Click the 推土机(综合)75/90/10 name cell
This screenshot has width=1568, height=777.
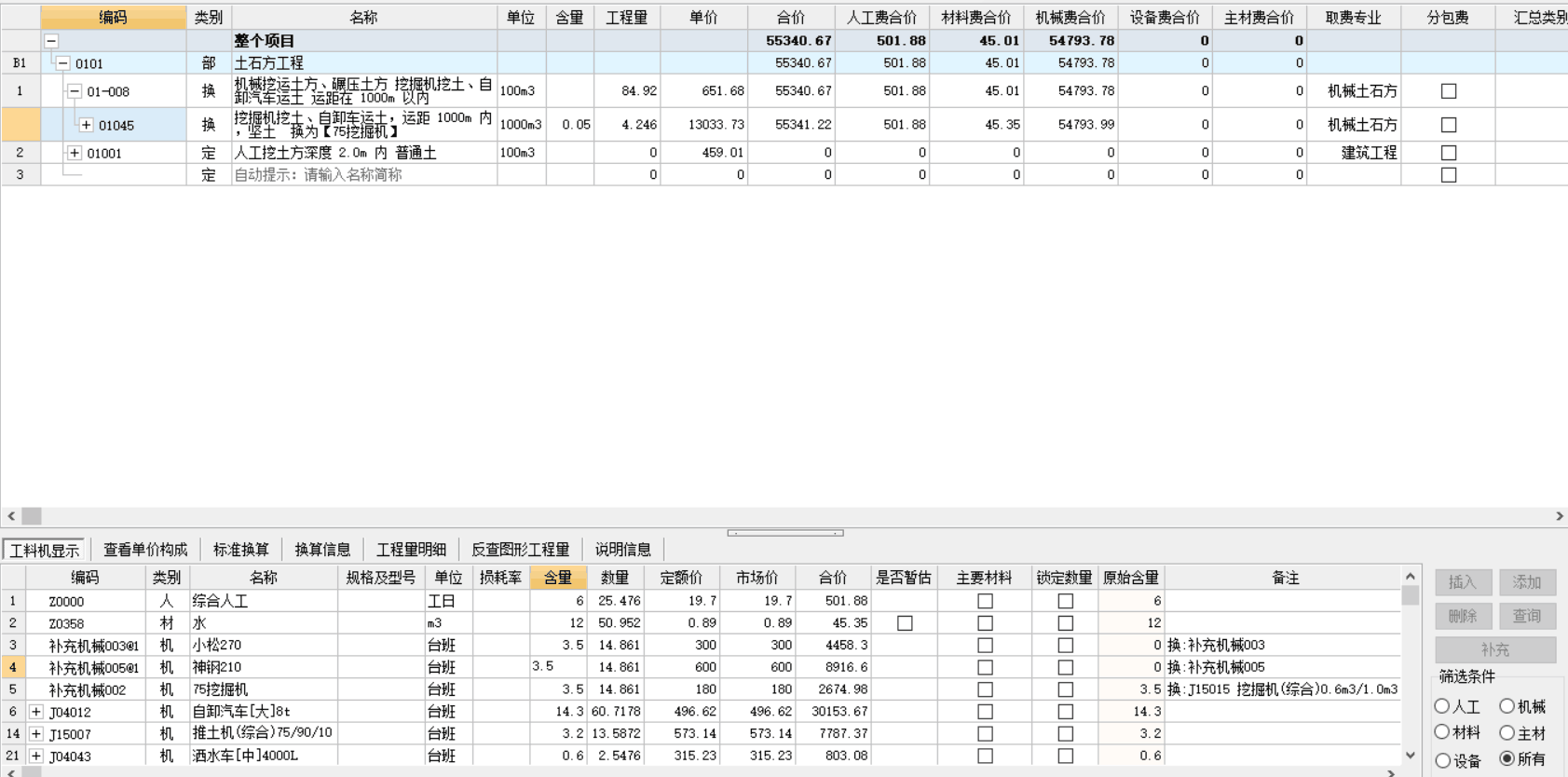coord(264,734)
